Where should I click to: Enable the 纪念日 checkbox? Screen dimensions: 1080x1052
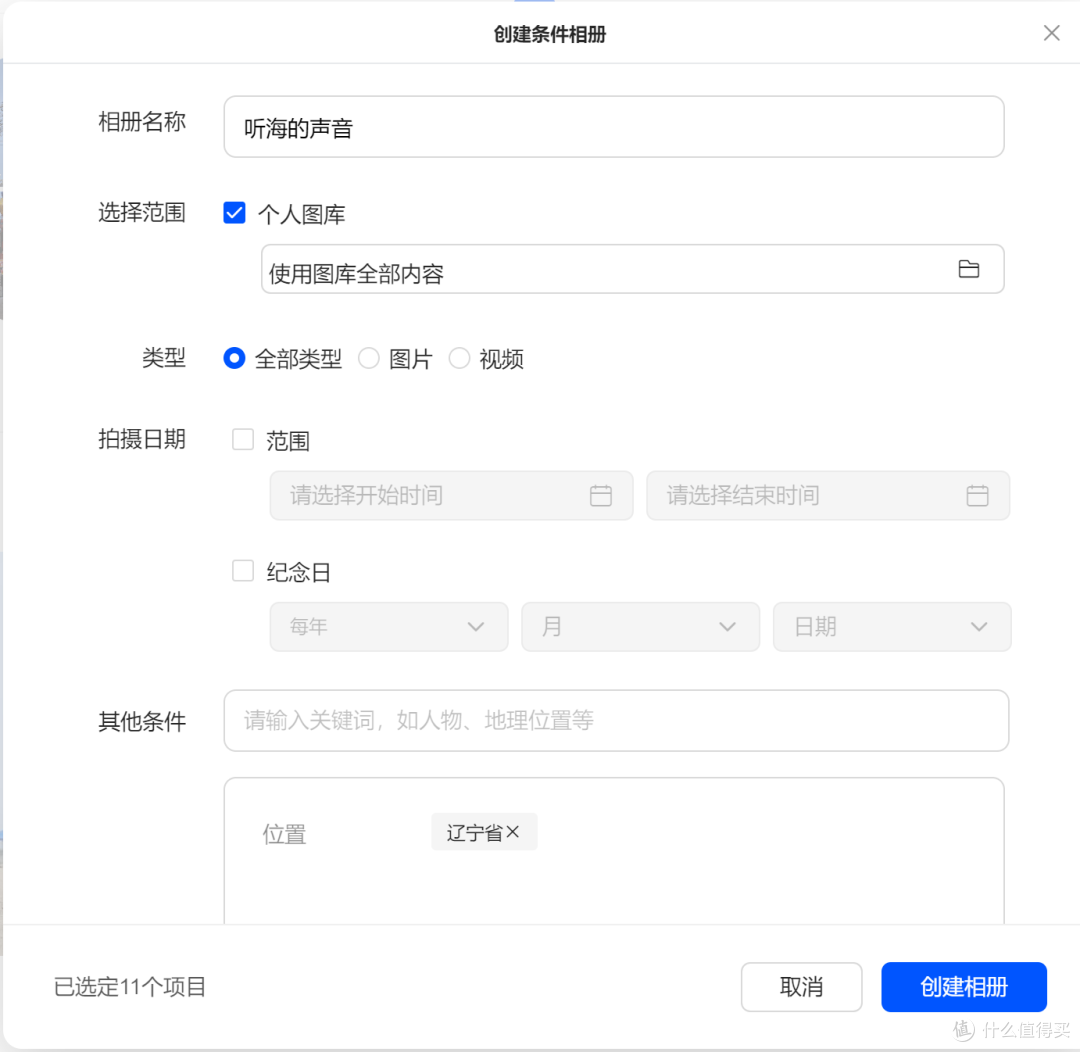pos(242,571)
